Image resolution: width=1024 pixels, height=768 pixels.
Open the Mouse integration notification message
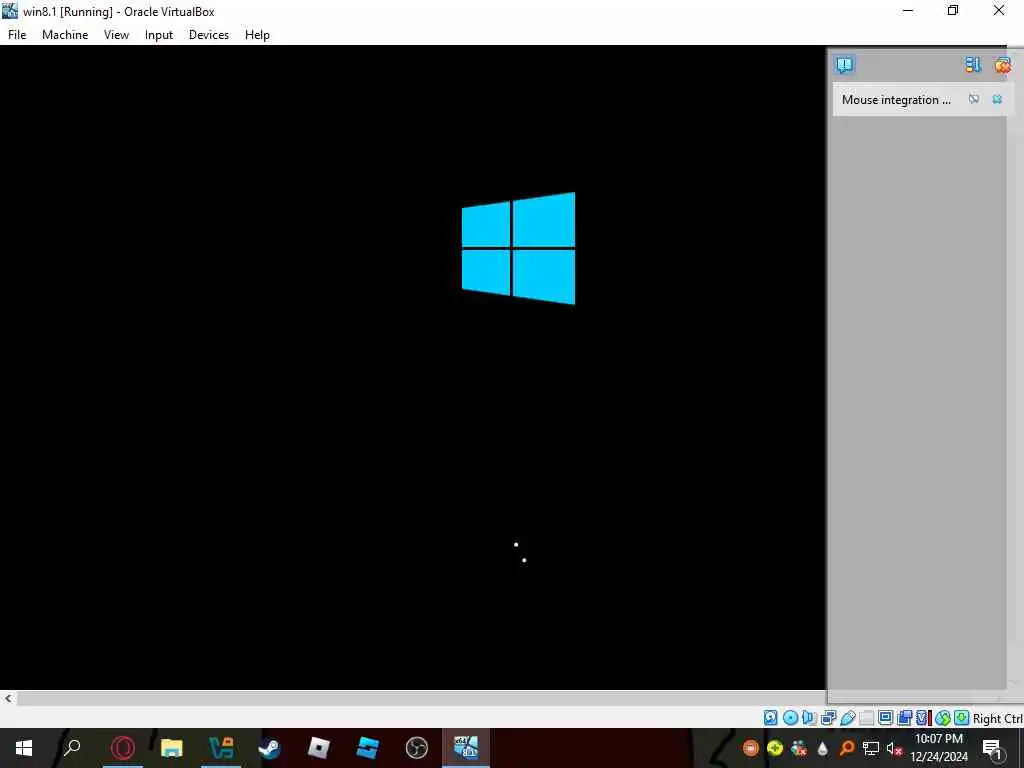896,99
